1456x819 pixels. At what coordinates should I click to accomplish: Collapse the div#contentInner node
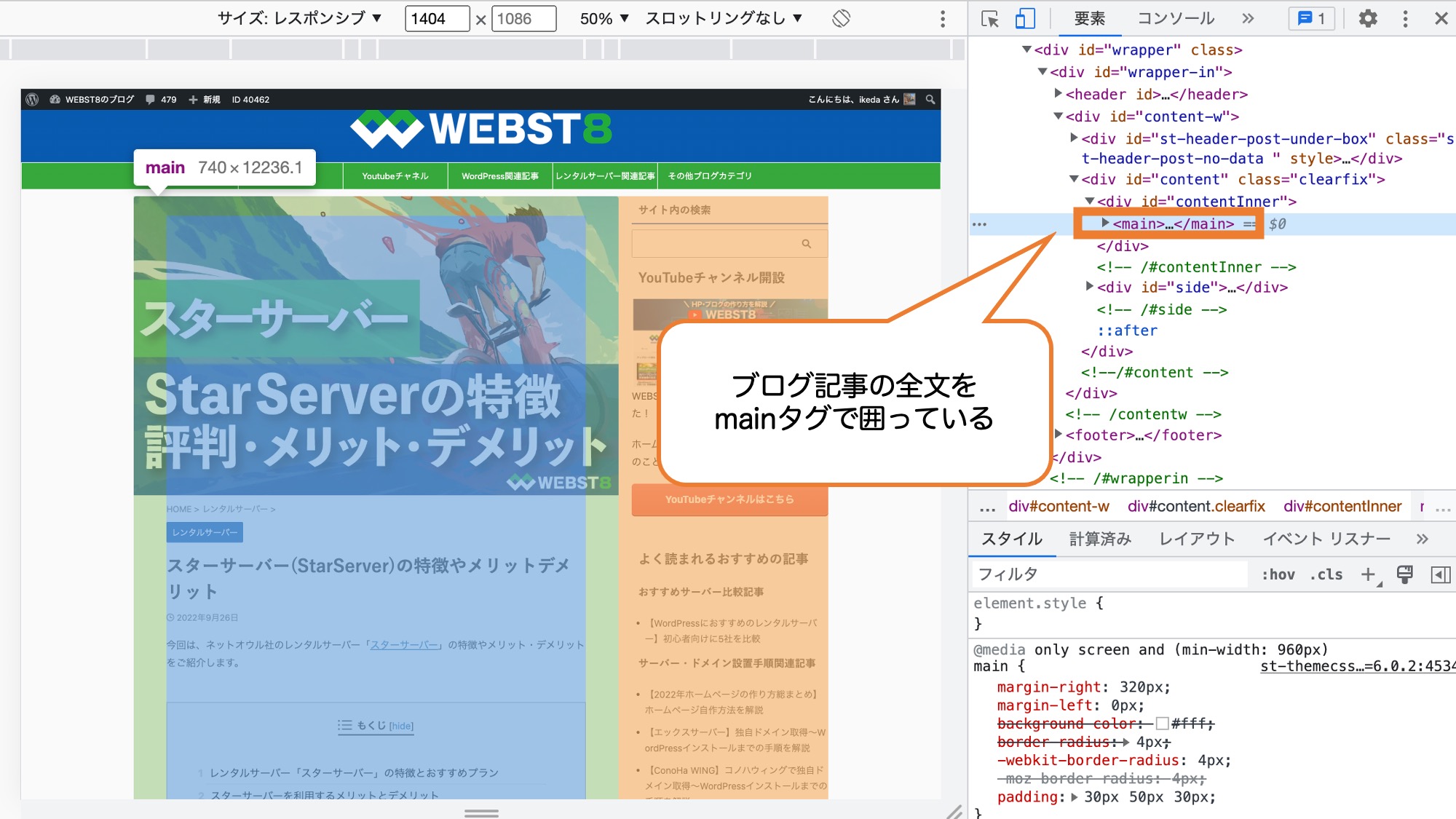coord(1090,201)
